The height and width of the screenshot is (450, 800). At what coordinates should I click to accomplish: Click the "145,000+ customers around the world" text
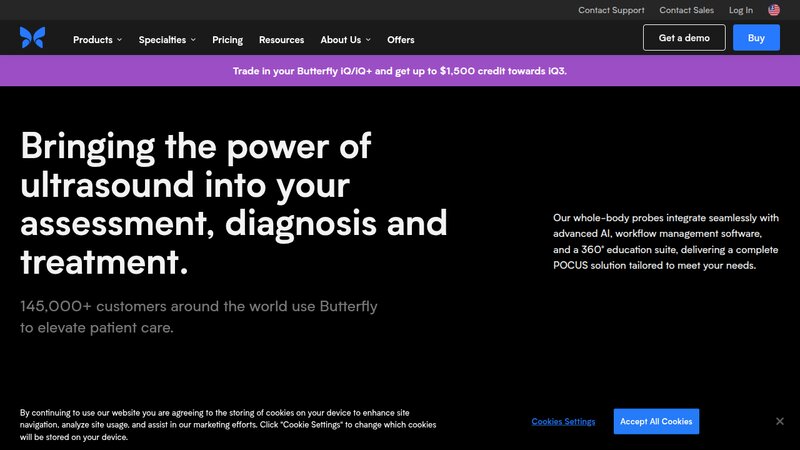pyautogui.click(x=198, y=317)
